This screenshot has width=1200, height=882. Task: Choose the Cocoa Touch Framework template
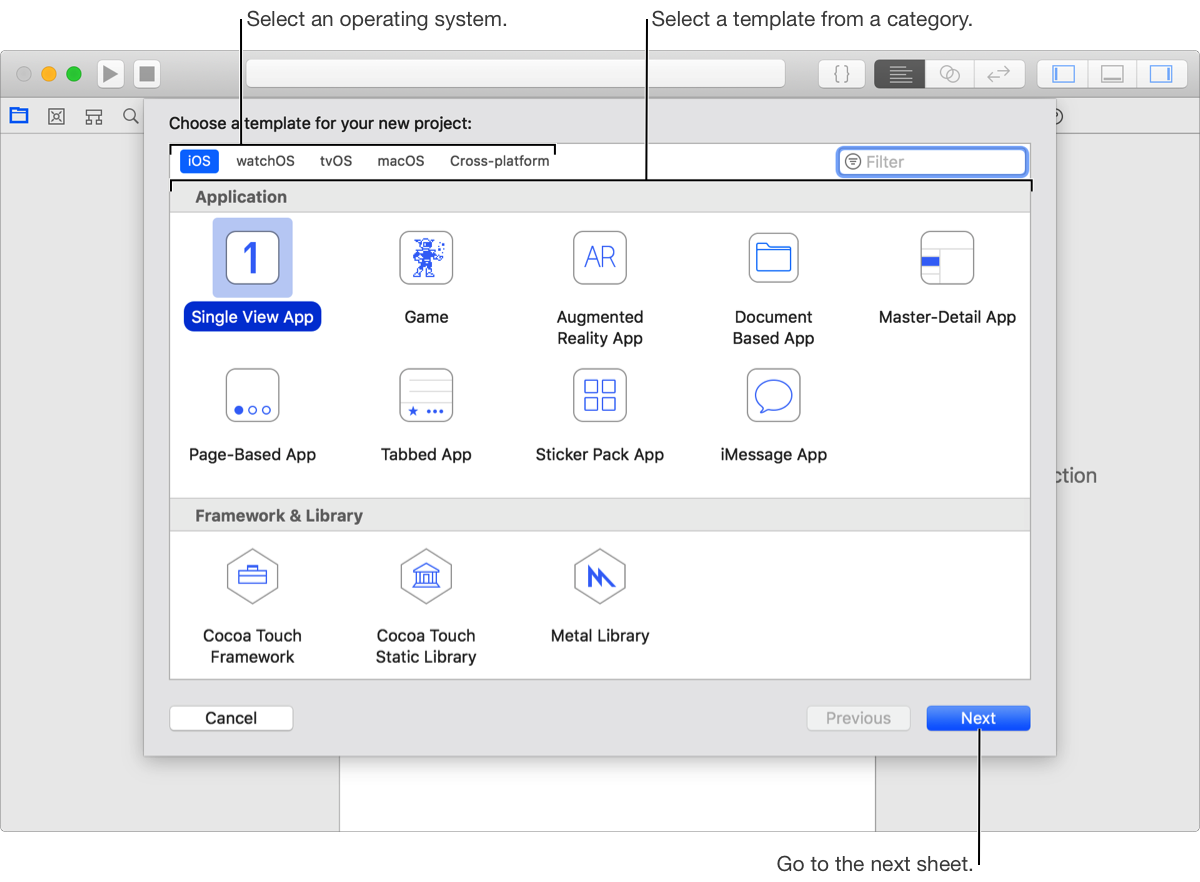tap(252, 576)
